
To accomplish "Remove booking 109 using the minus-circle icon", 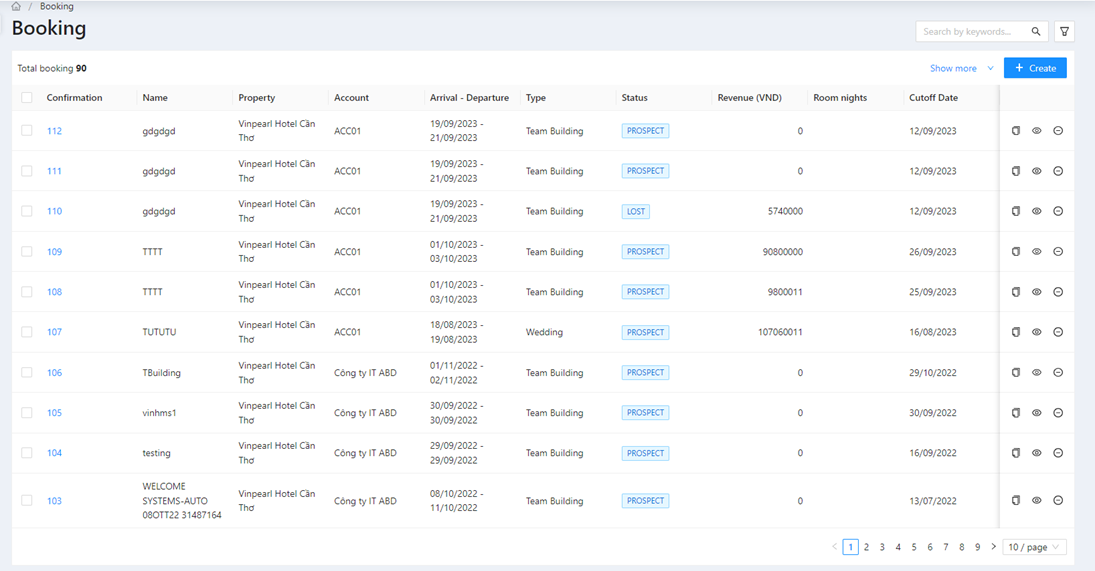I will [x=1058, y=252].
